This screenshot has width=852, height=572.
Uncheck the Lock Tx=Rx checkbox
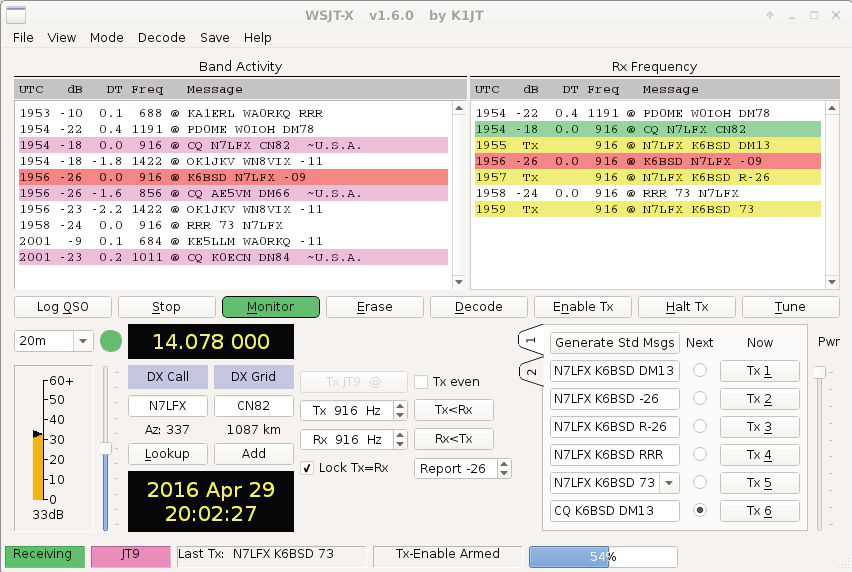[x=307, y=468]
